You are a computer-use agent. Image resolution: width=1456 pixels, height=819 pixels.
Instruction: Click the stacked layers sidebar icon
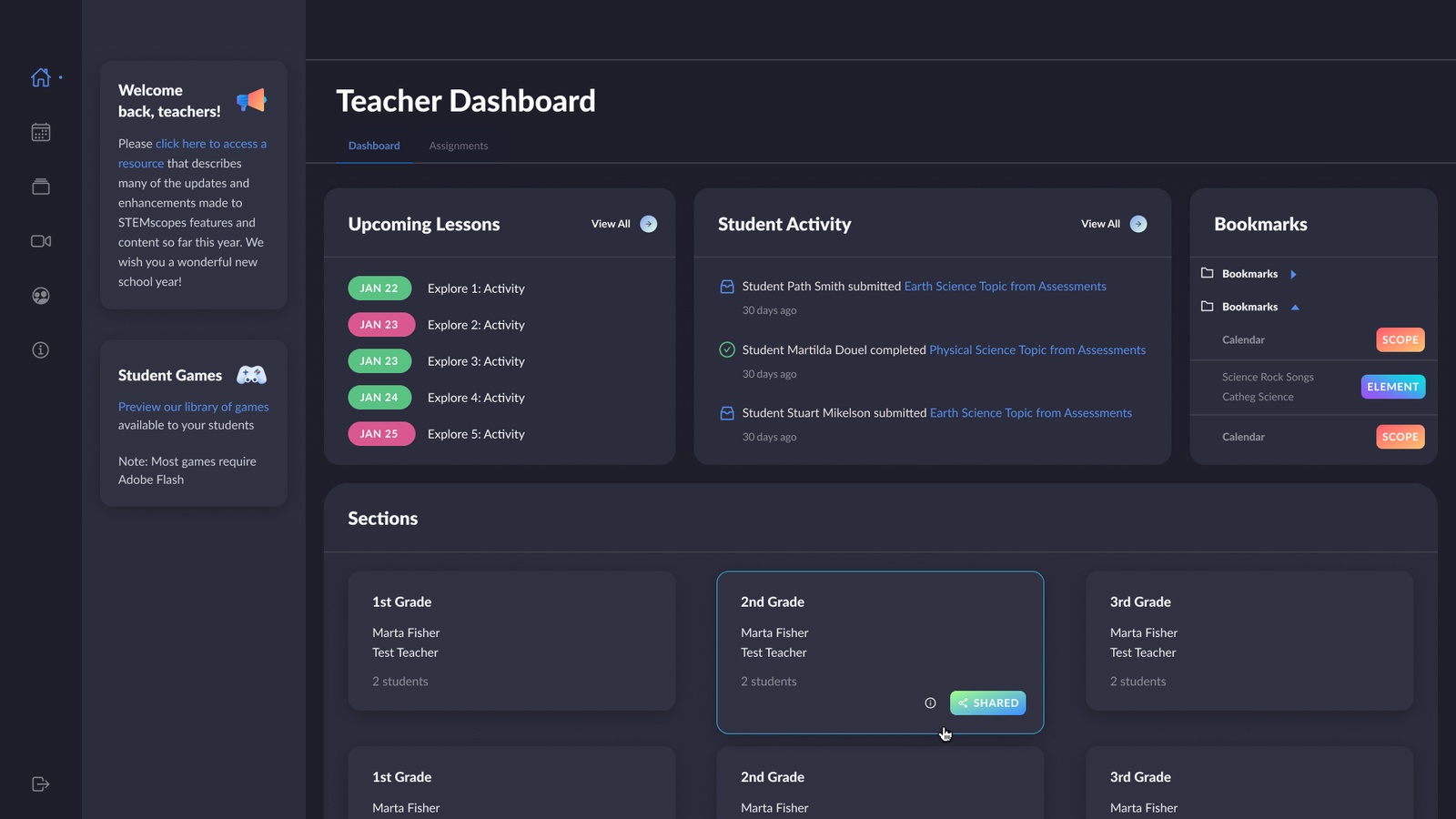[x=41, y=187]
